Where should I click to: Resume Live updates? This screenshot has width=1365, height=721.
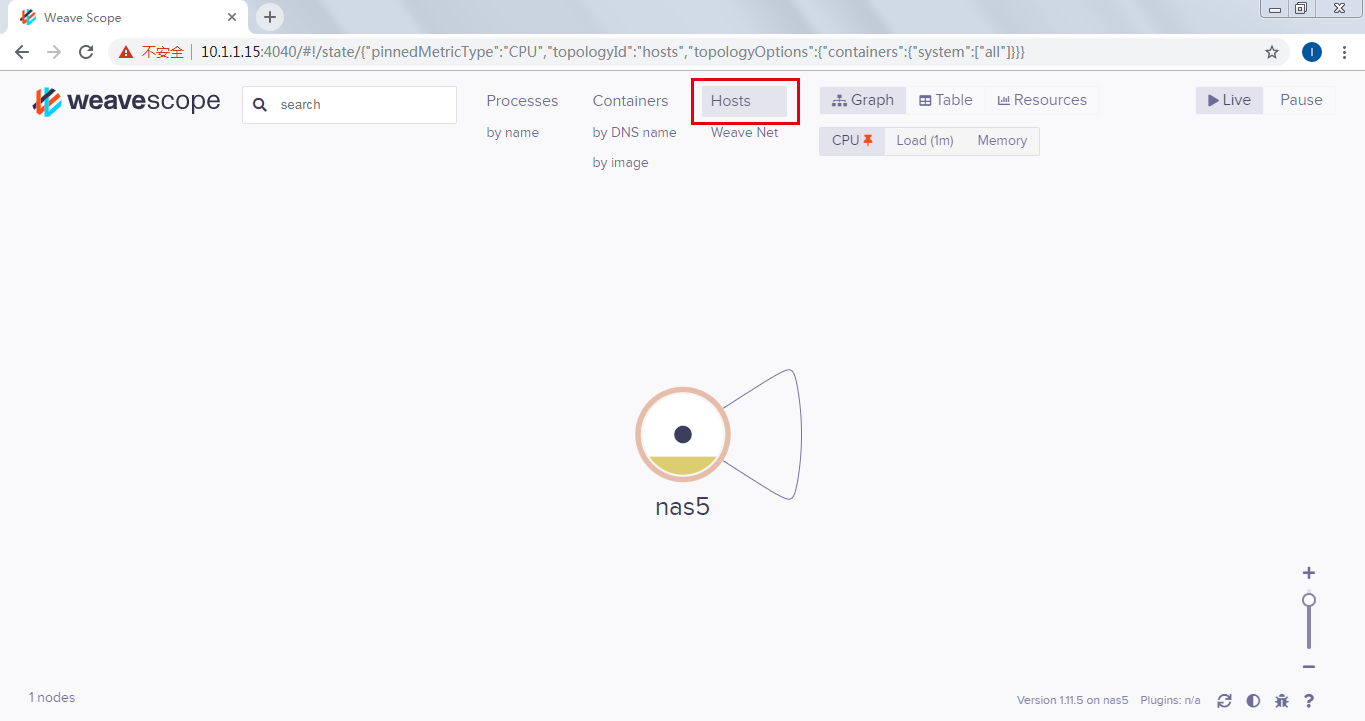[x=1229, y=100]
